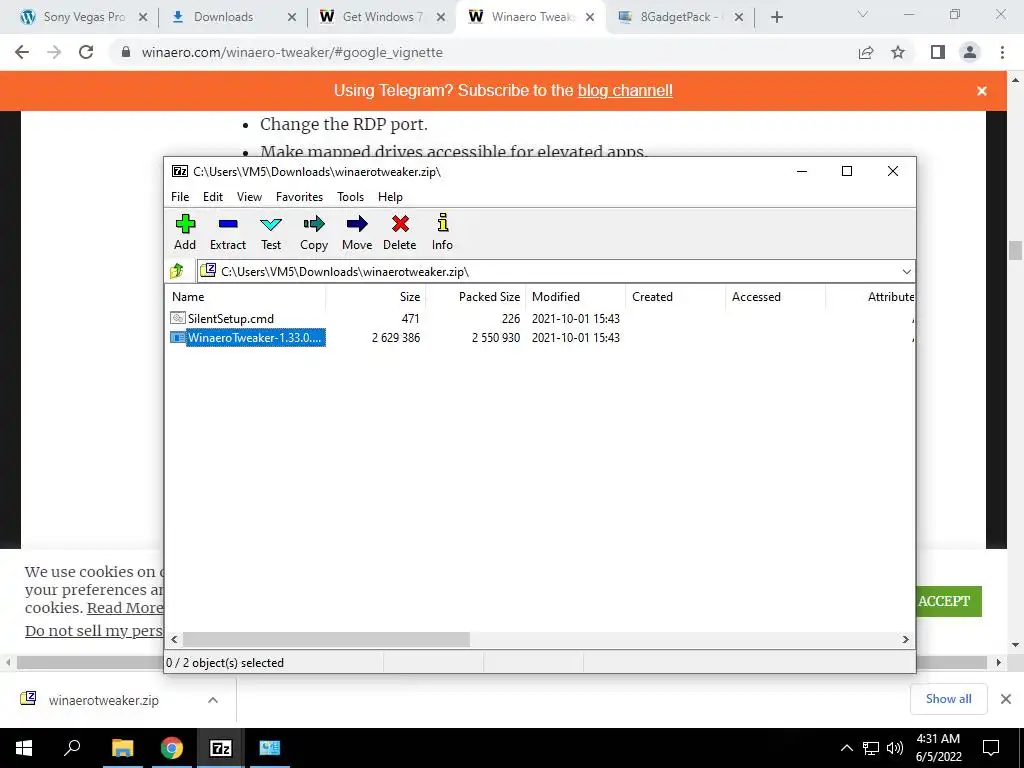The height and width of the screenshot is (768, 1024).
Task: Click the Chrome taskbar icon
Action: 172,748
